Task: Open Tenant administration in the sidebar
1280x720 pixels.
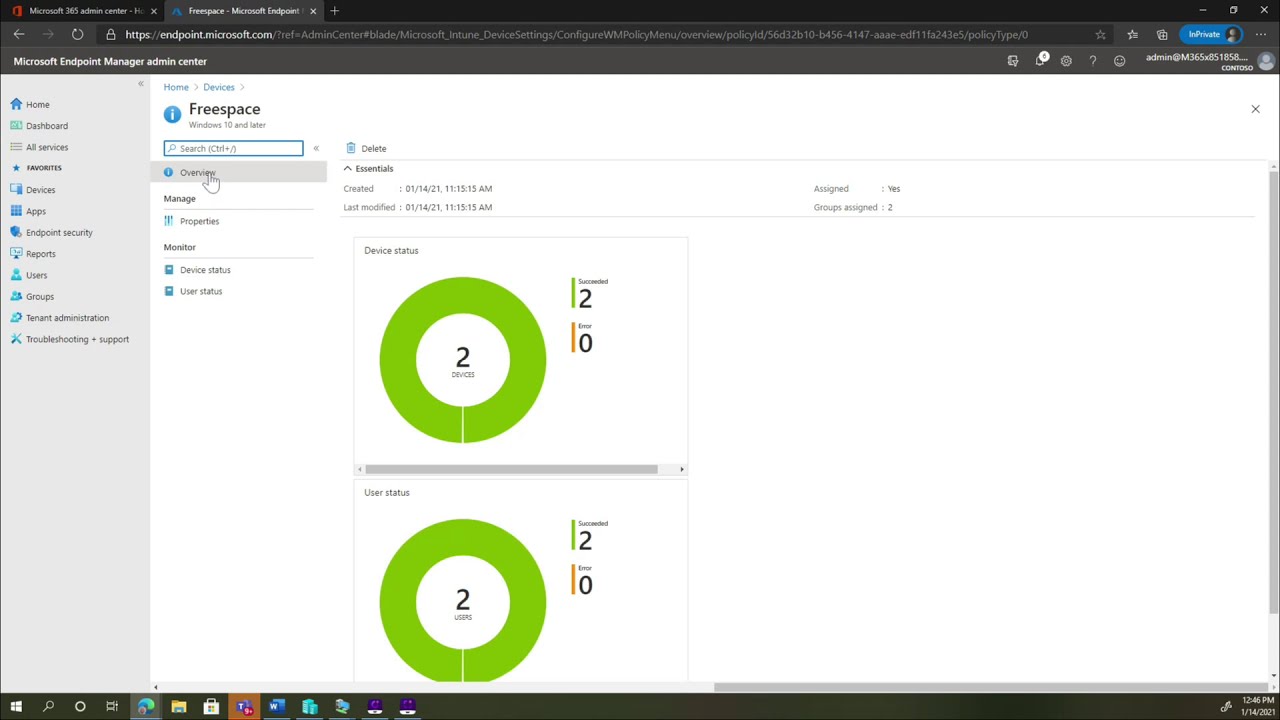Action: [67, 318]
